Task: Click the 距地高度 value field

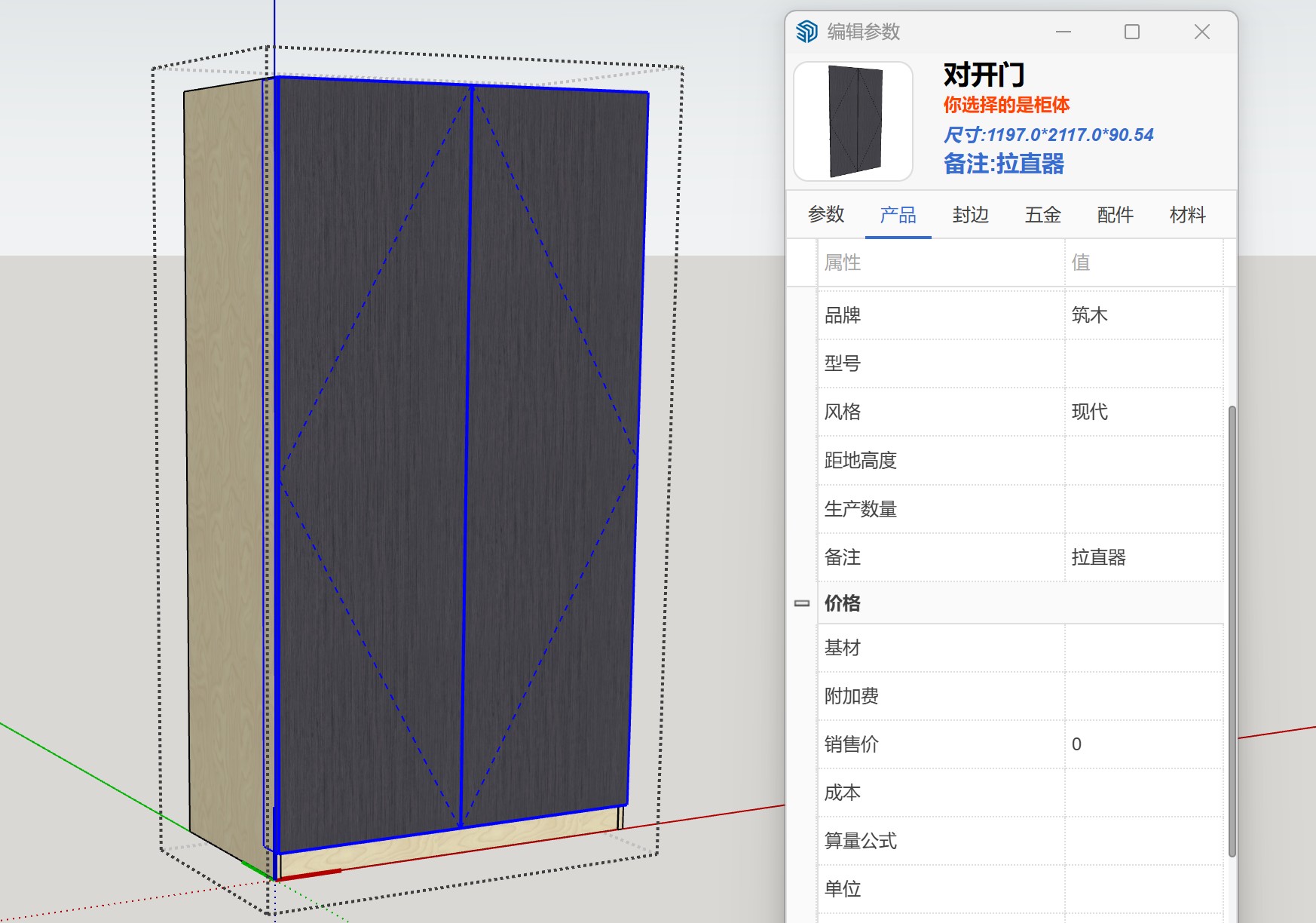Action: (x=1142, y=460)
